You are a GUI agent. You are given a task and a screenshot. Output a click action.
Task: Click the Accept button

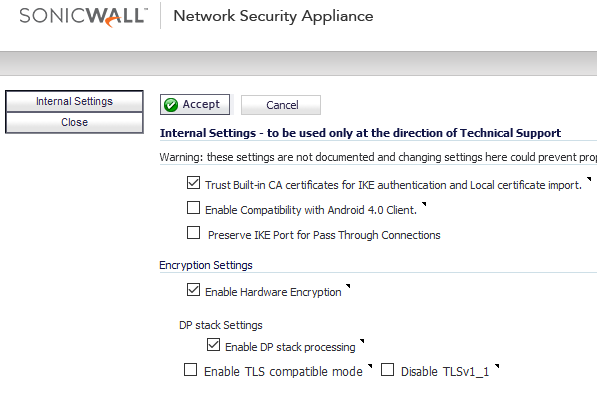click(x=195, y=104)
